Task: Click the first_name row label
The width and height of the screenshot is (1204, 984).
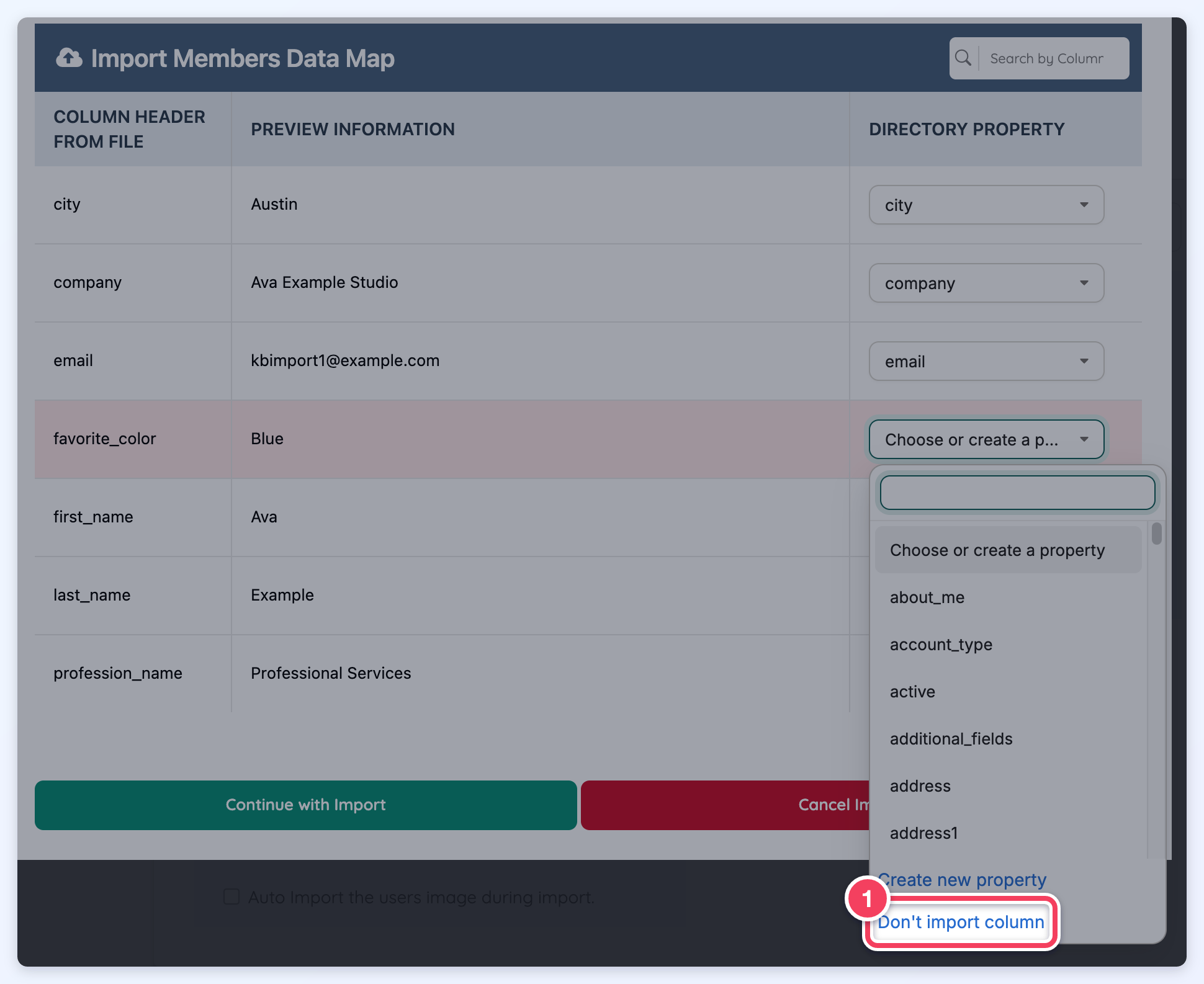Action: click(93, 517)
